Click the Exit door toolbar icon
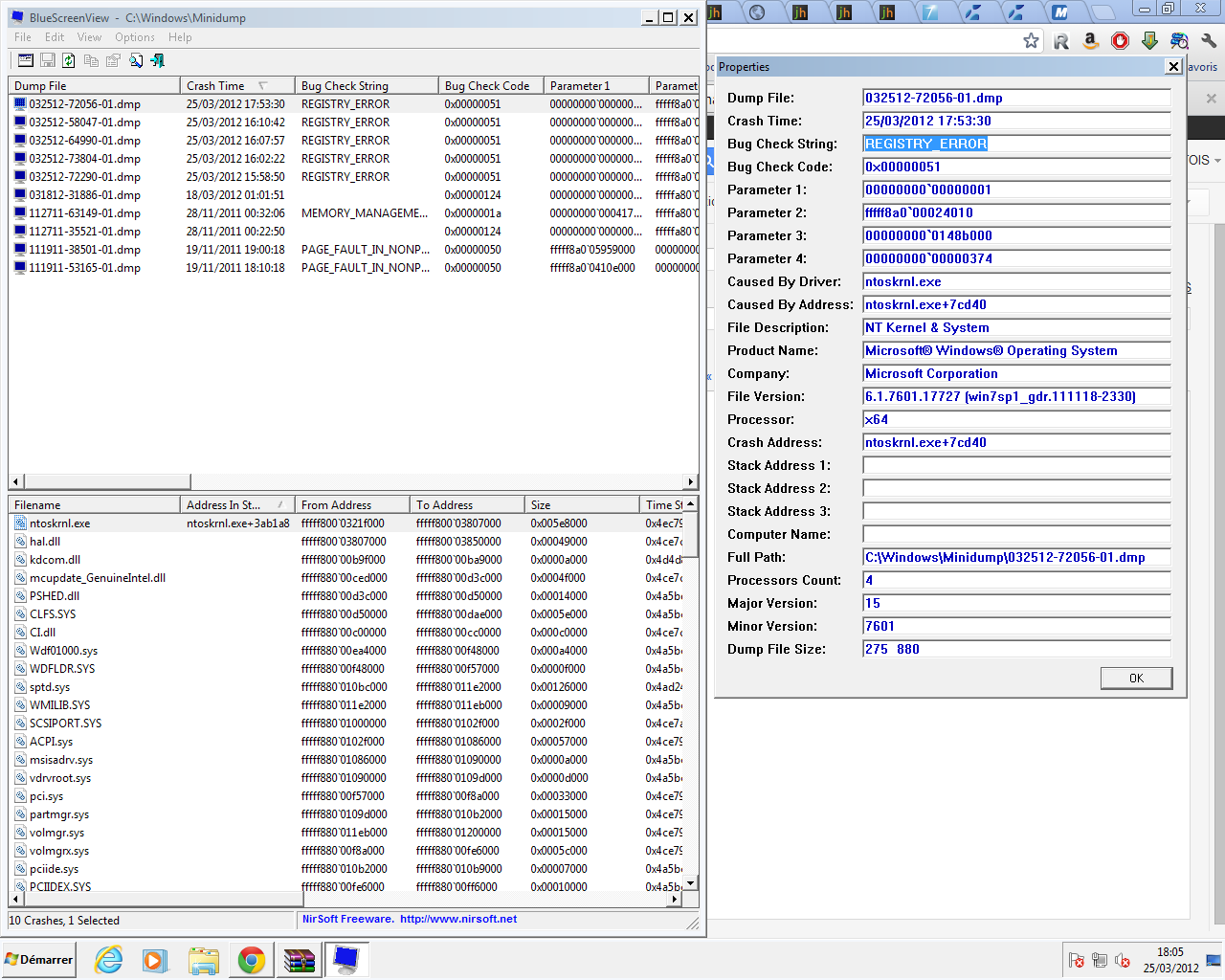The height and width of the screenshot is (980, 1225). tap(158, 60)
